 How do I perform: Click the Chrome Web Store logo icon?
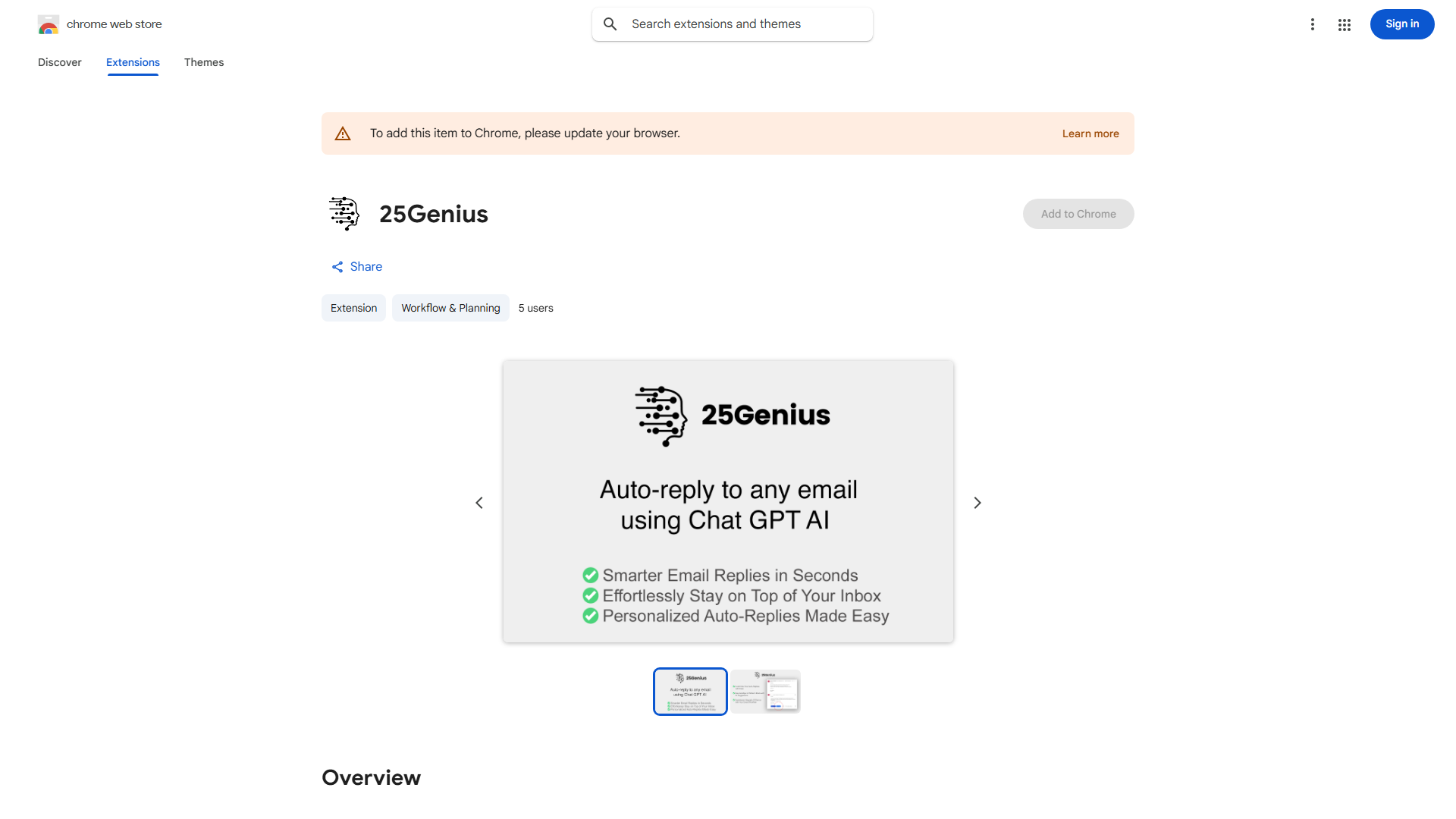tap(49, 25)
